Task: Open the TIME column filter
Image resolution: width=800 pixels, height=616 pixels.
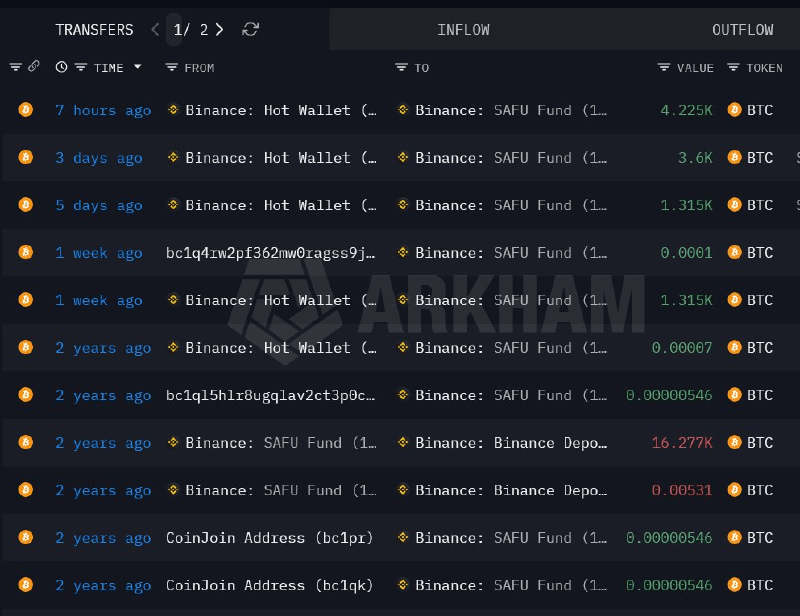Action: [x=81, y=67]
